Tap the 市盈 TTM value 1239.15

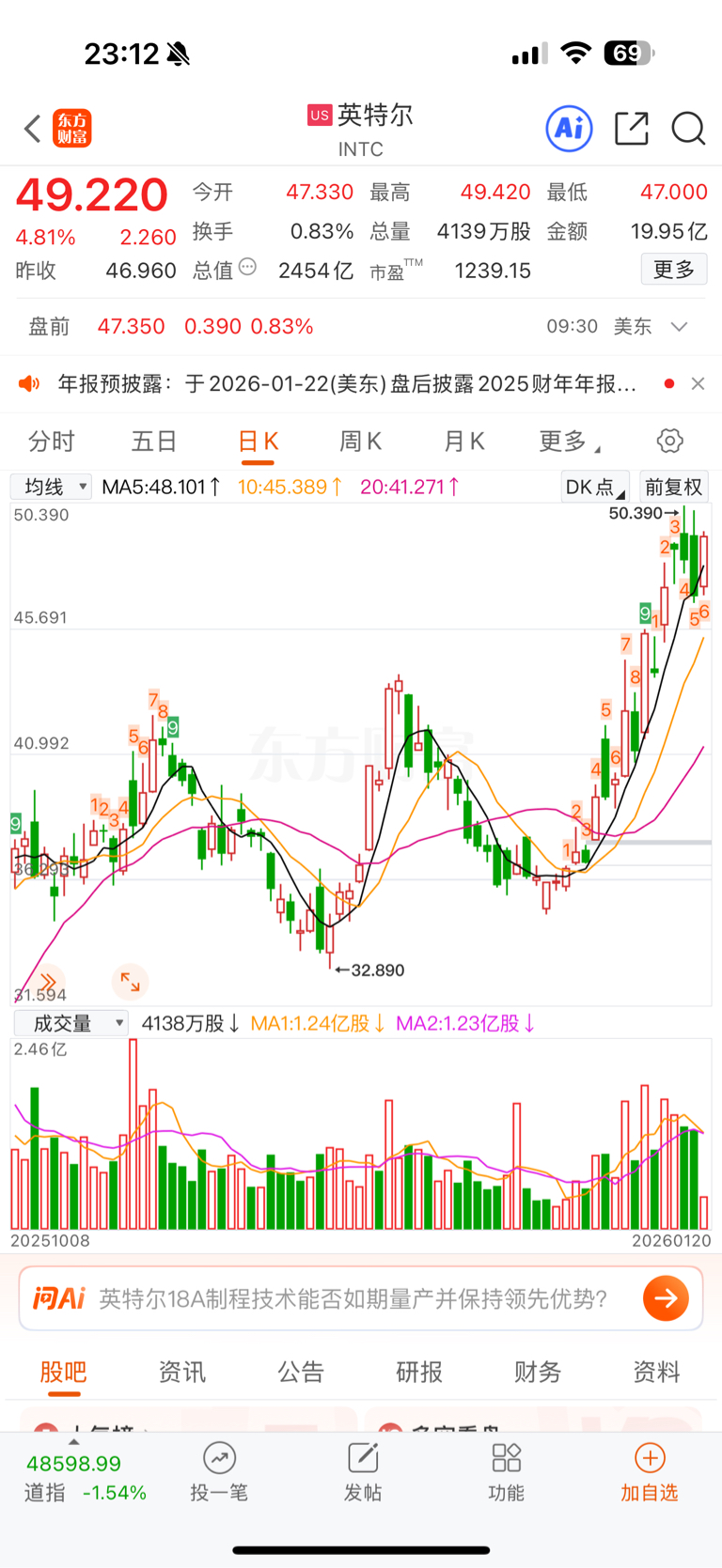click(x=493, y=271)
